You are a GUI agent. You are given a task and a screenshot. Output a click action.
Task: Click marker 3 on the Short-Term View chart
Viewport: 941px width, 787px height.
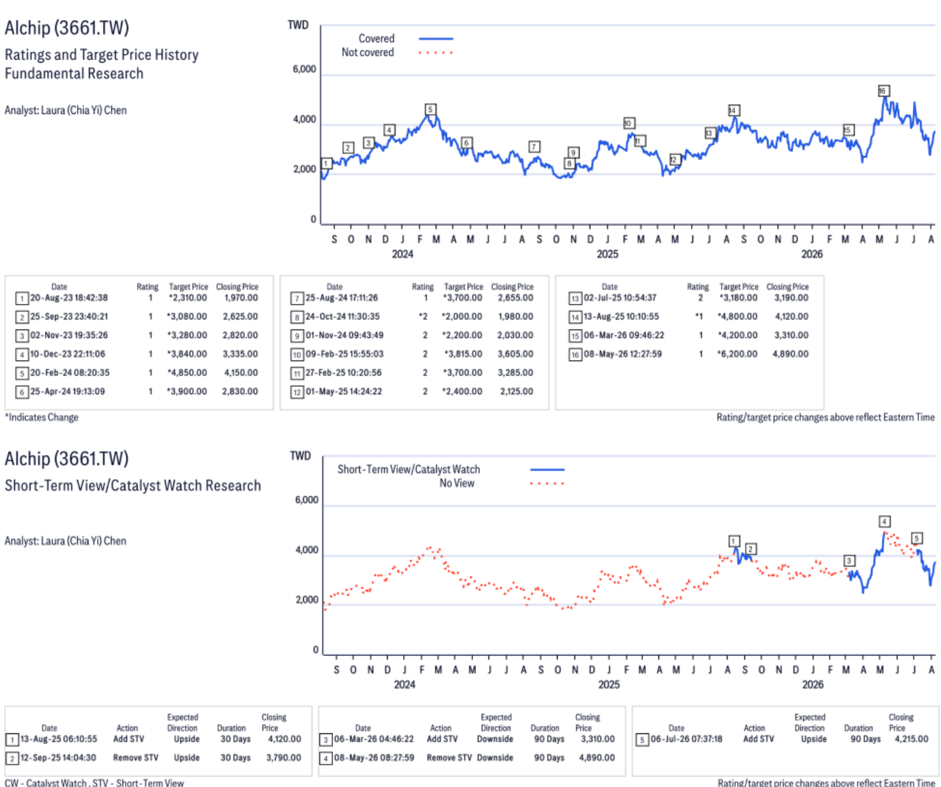(849, 561)
